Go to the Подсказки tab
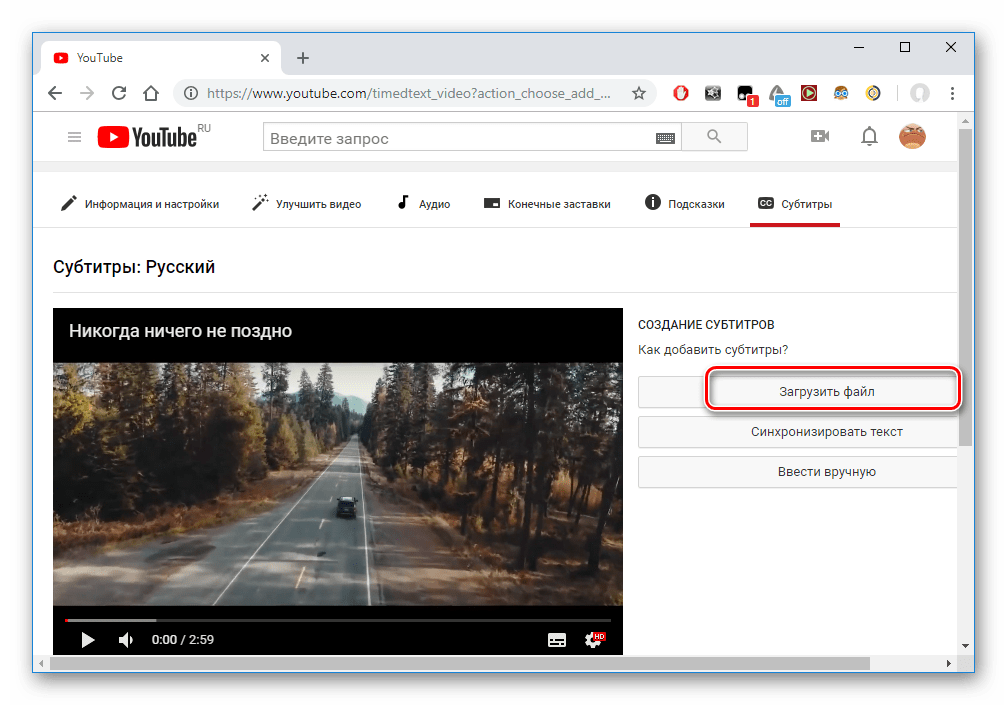 click(x=685, y=204)
